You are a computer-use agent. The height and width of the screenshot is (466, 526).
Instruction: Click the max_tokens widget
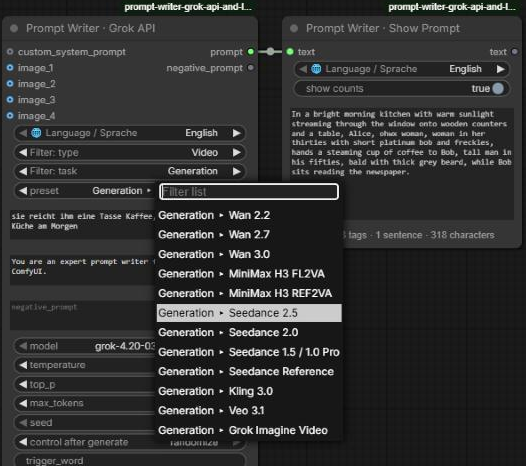(x=85, y=403)
